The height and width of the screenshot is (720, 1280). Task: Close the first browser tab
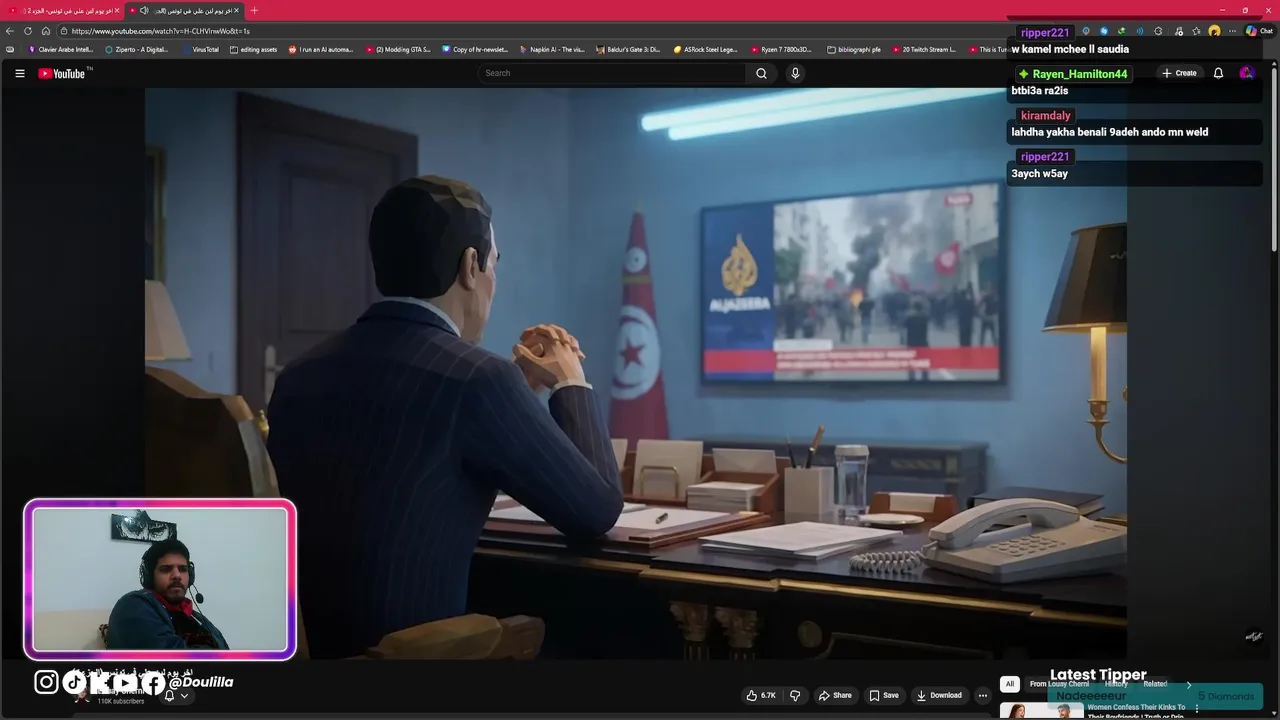[117, 10]
